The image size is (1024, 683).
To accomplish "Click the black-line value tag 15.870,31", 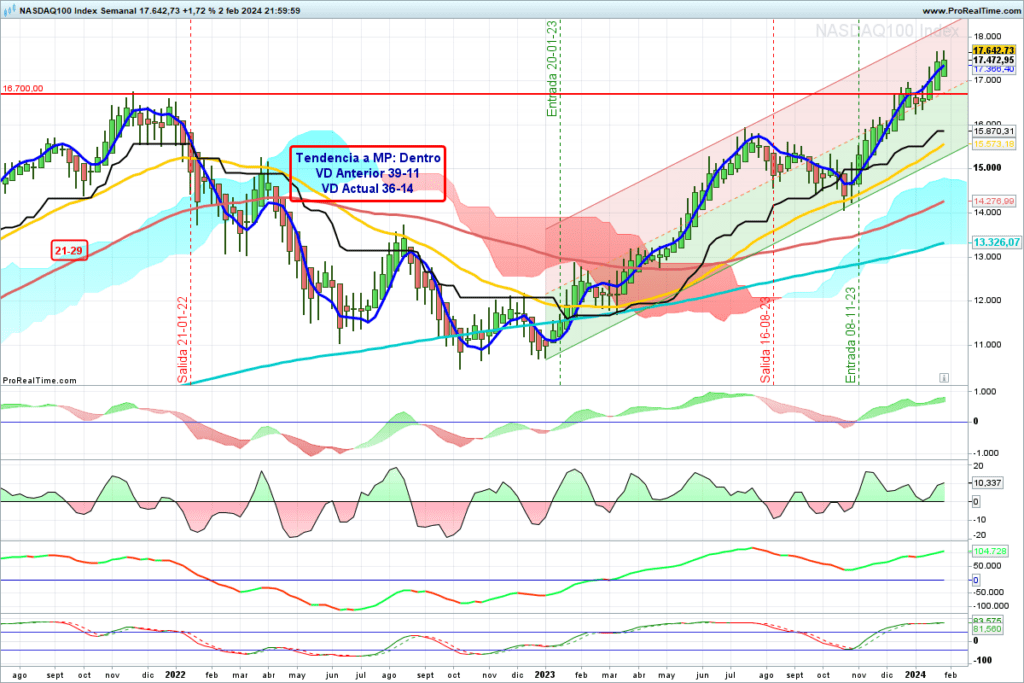I will point(993,131).
